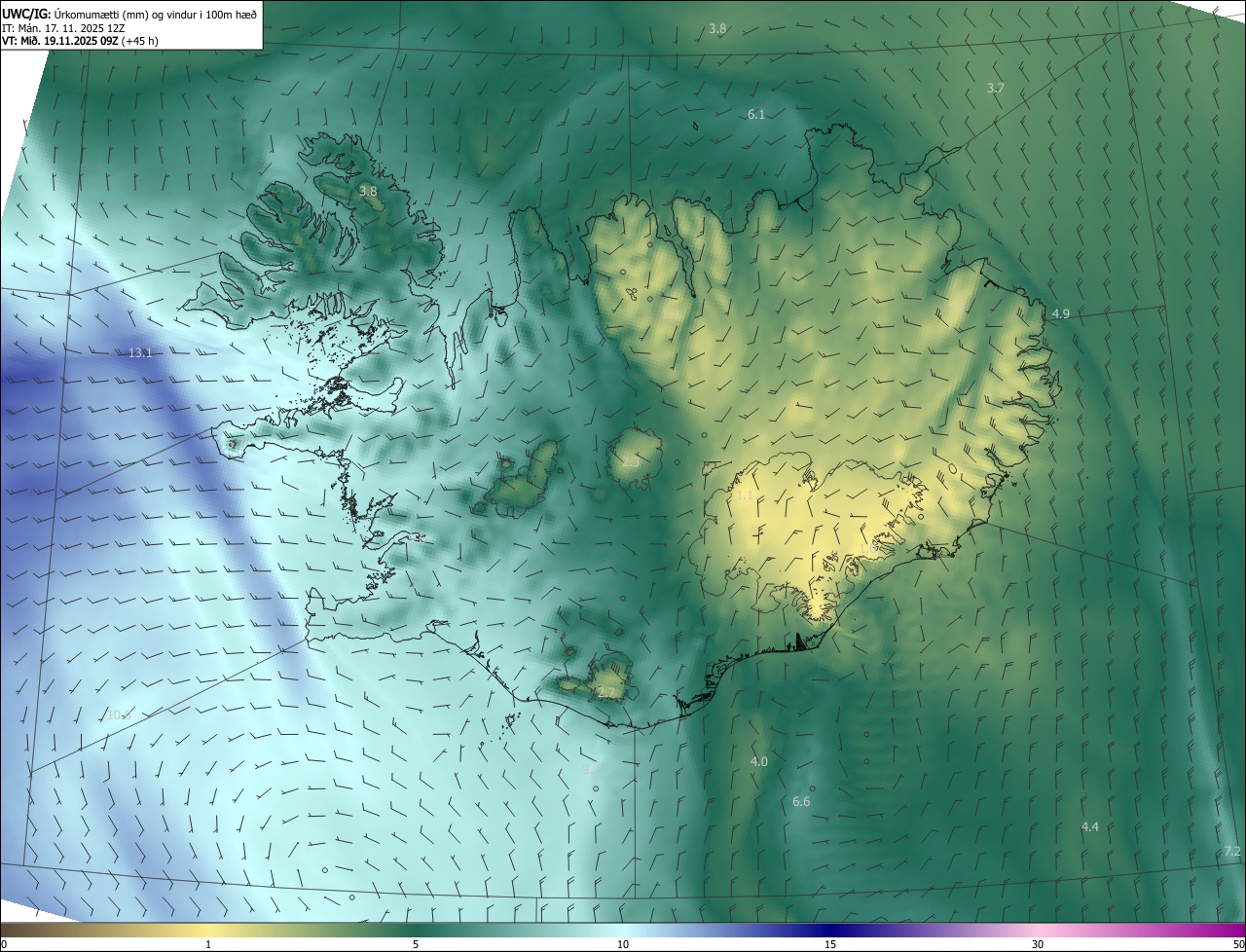
Task: Click the 1 tick on the color scale
Action: point(208,945)
